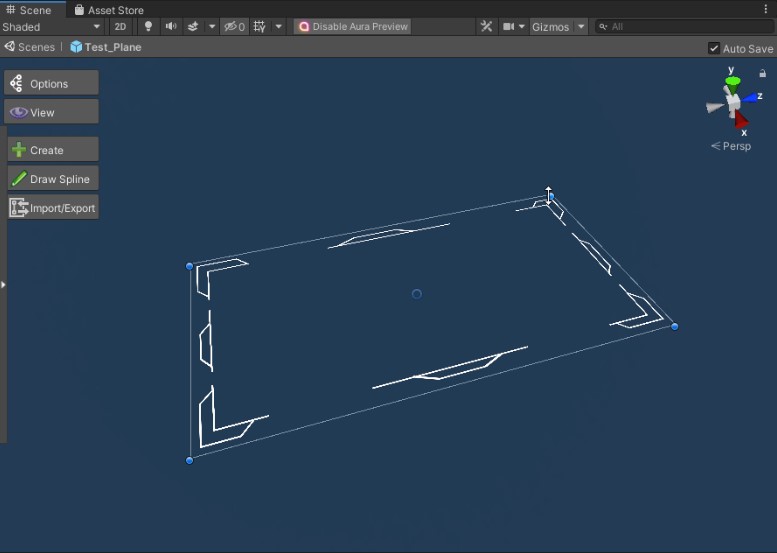Open the component tools wrench icon

(x=487, y=27)
